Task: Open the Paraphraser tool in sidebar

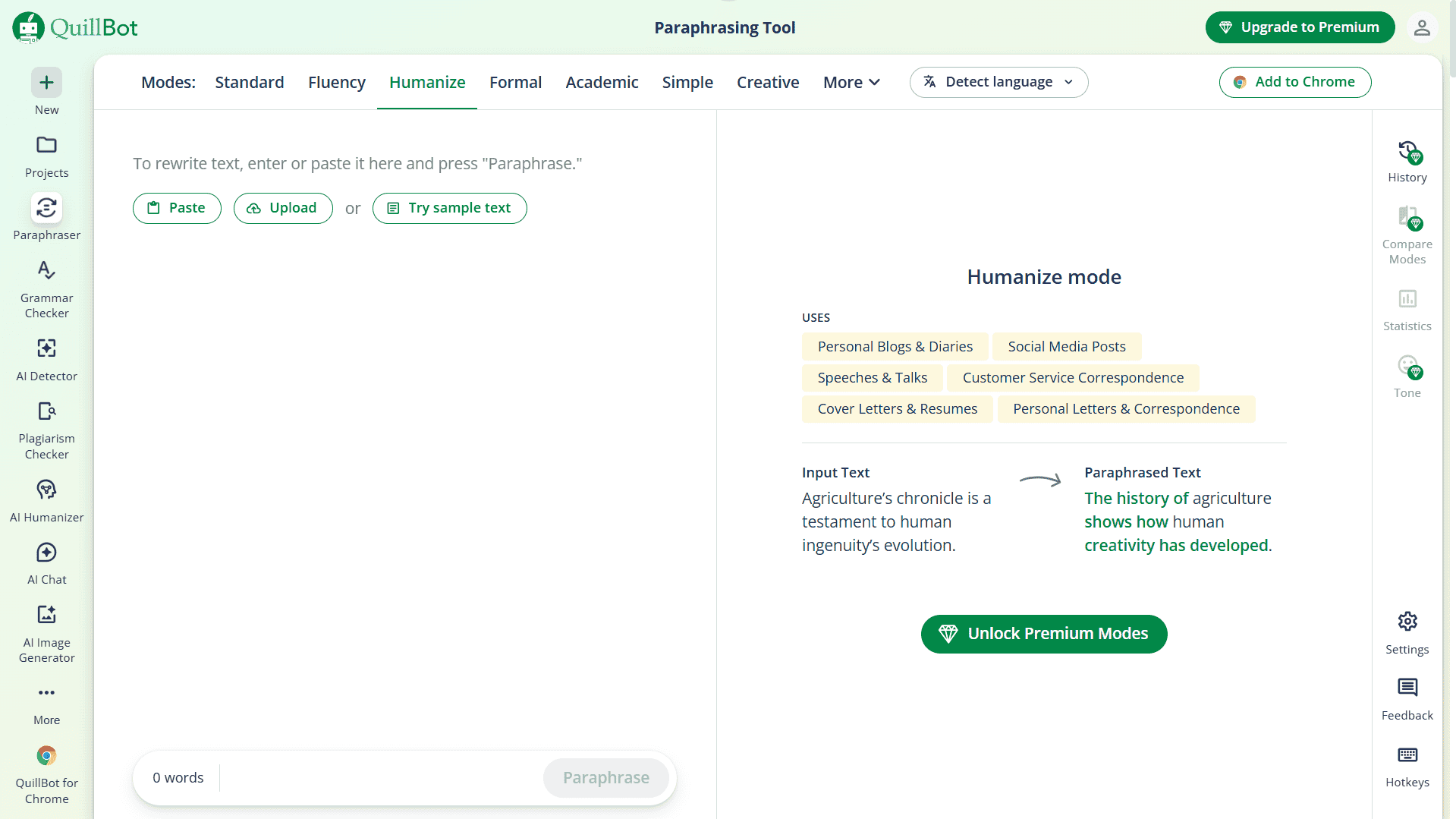Action: (46, 218)
